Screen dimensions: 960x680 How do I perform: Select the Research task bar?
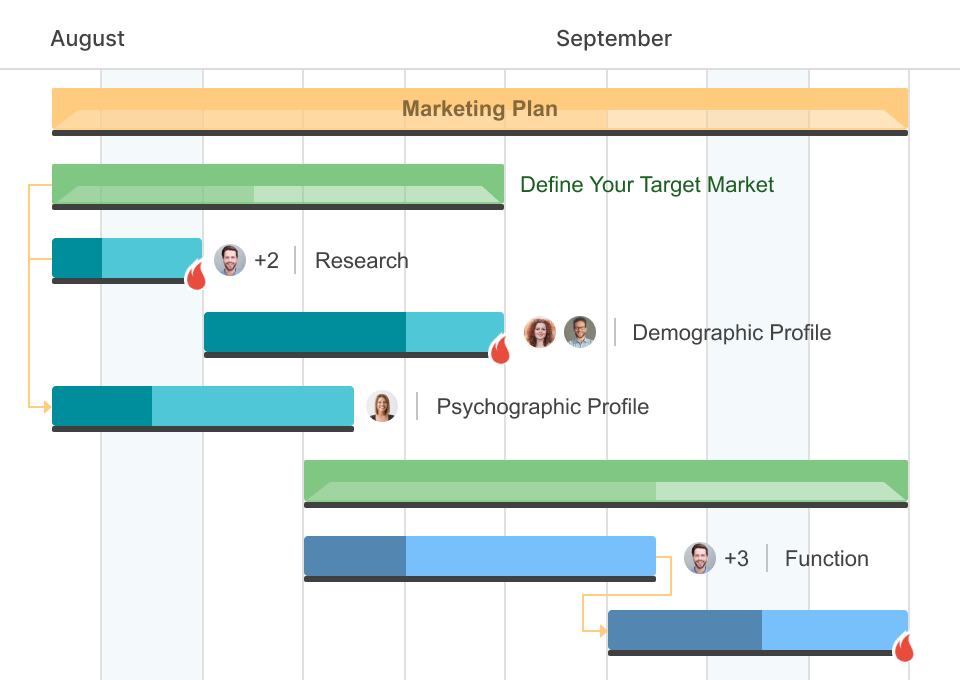126,258
